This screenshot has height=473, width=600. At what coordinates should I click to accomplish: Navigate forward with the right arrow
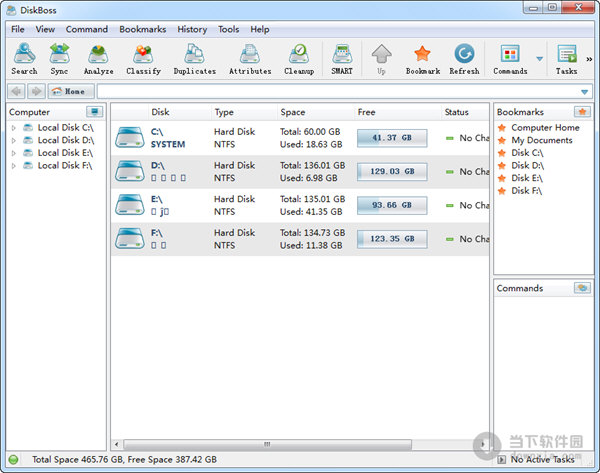(x=36, y=91)
